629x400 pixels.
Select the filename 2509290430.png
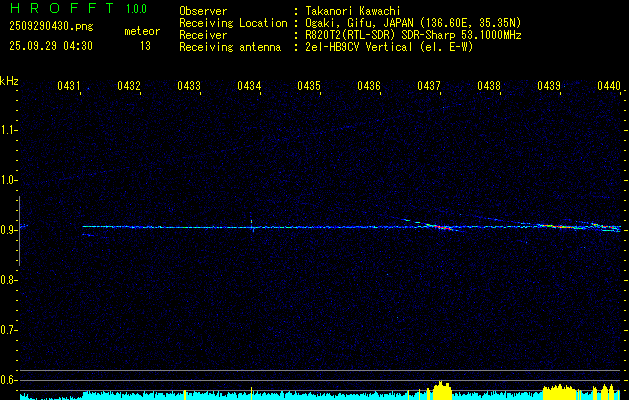pyautogui.click(x=49, y=25)
